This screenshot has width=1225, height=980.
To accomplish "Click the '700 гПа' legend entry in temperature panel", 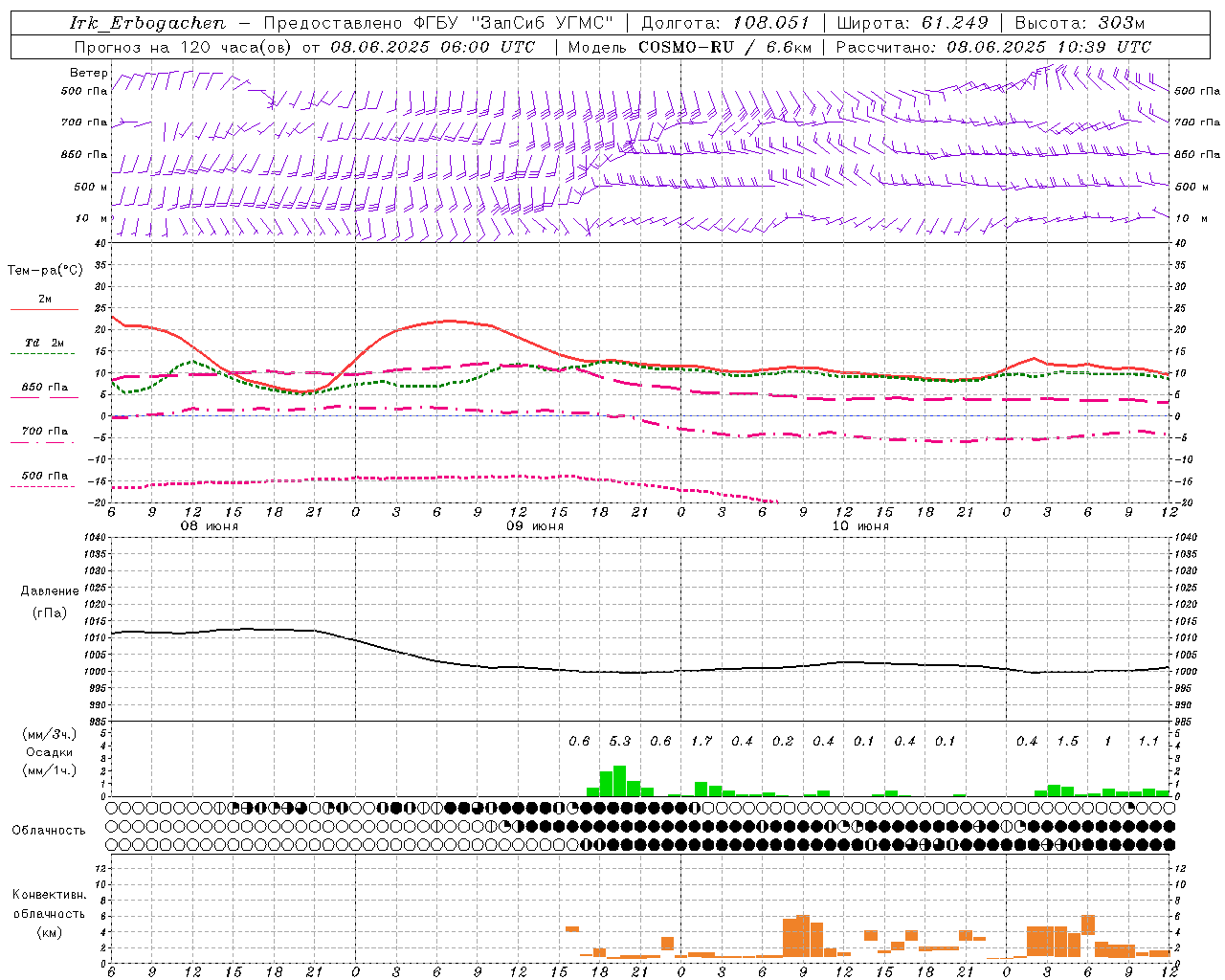I will pyautogui.click(x=44, y=432).
